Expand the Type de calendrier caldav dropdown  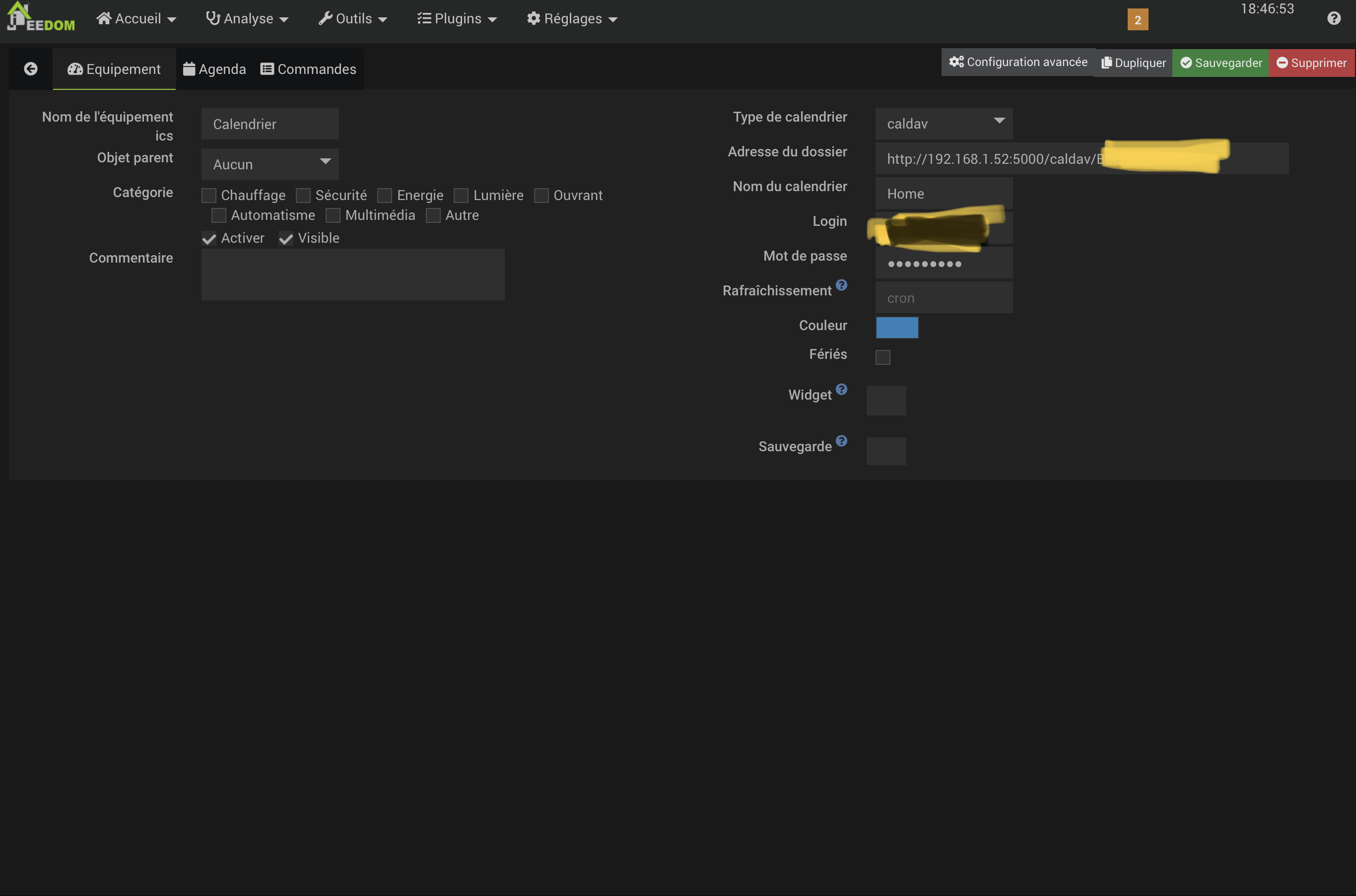(x=943, y=124)
